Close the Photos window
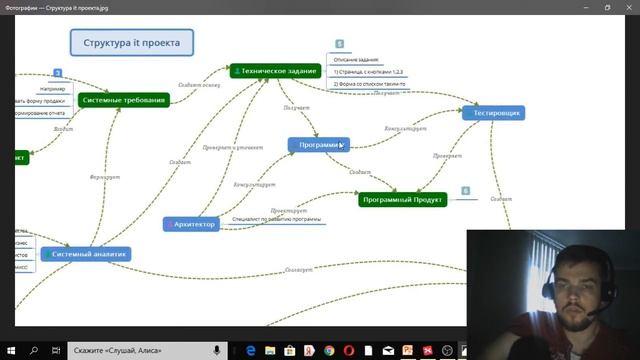The height and width of the screenshot is (360, 640). coord(629,7)
